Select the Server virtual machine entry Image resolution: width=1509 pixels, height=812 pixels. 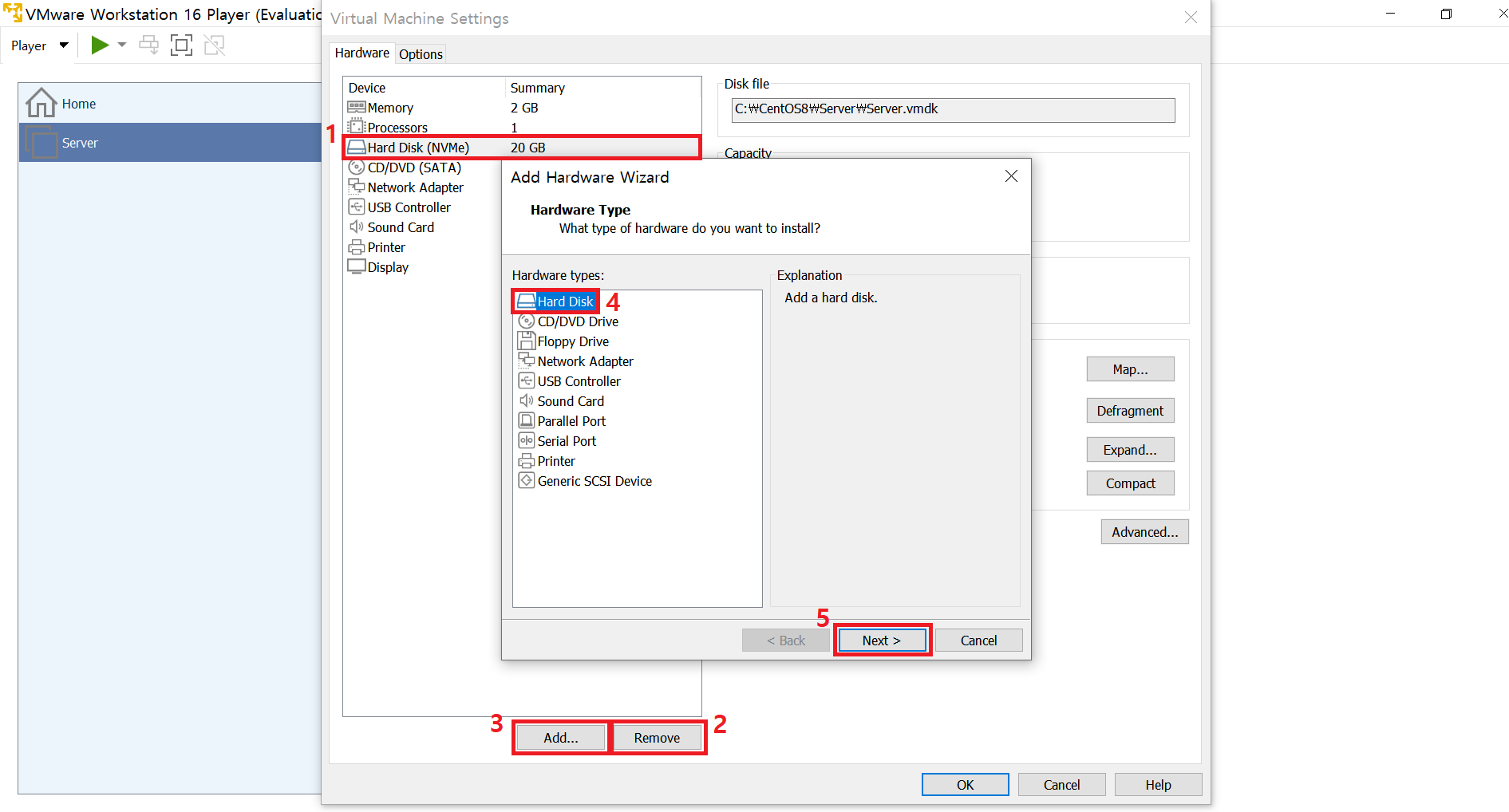(170, 142)
